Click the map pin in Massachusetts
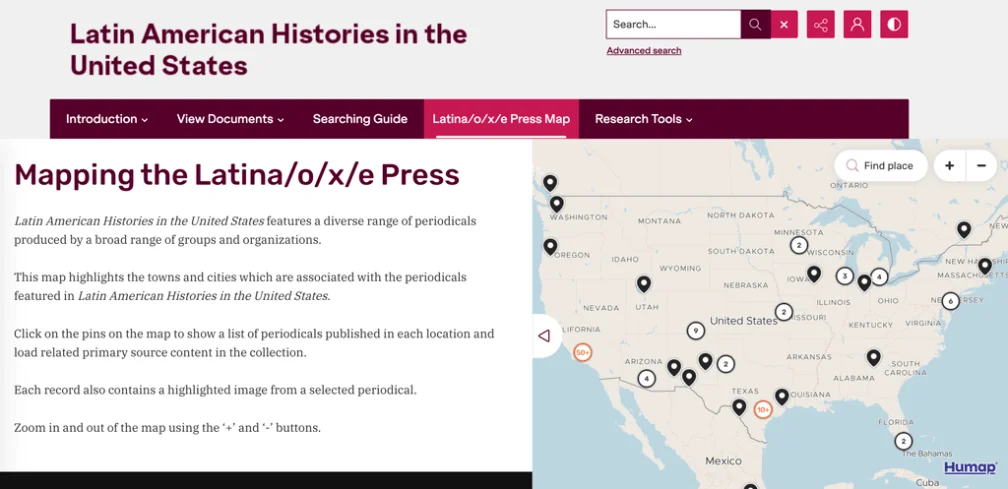Viewport: 1008px width, 489px height. pos(985,266)
